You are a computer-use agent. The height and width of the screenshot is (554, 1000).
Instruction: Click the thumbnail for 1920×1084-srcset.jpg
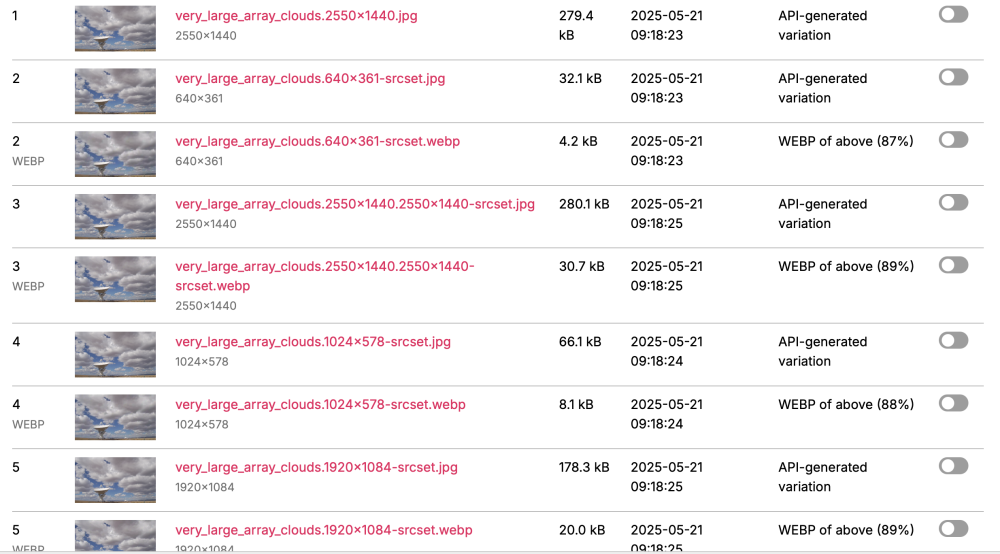pyautogui.click(x=115, y=480)
